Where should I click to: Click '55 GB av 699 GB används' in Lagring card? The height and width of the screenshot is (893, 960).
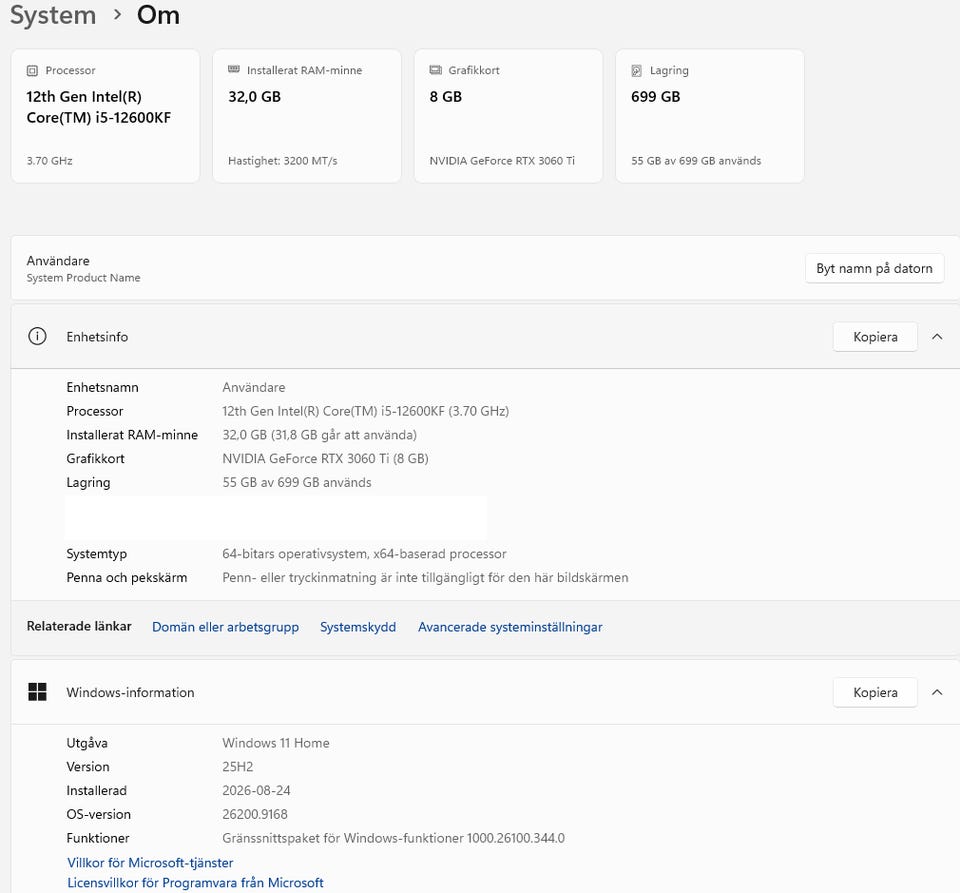coord(696,161)
